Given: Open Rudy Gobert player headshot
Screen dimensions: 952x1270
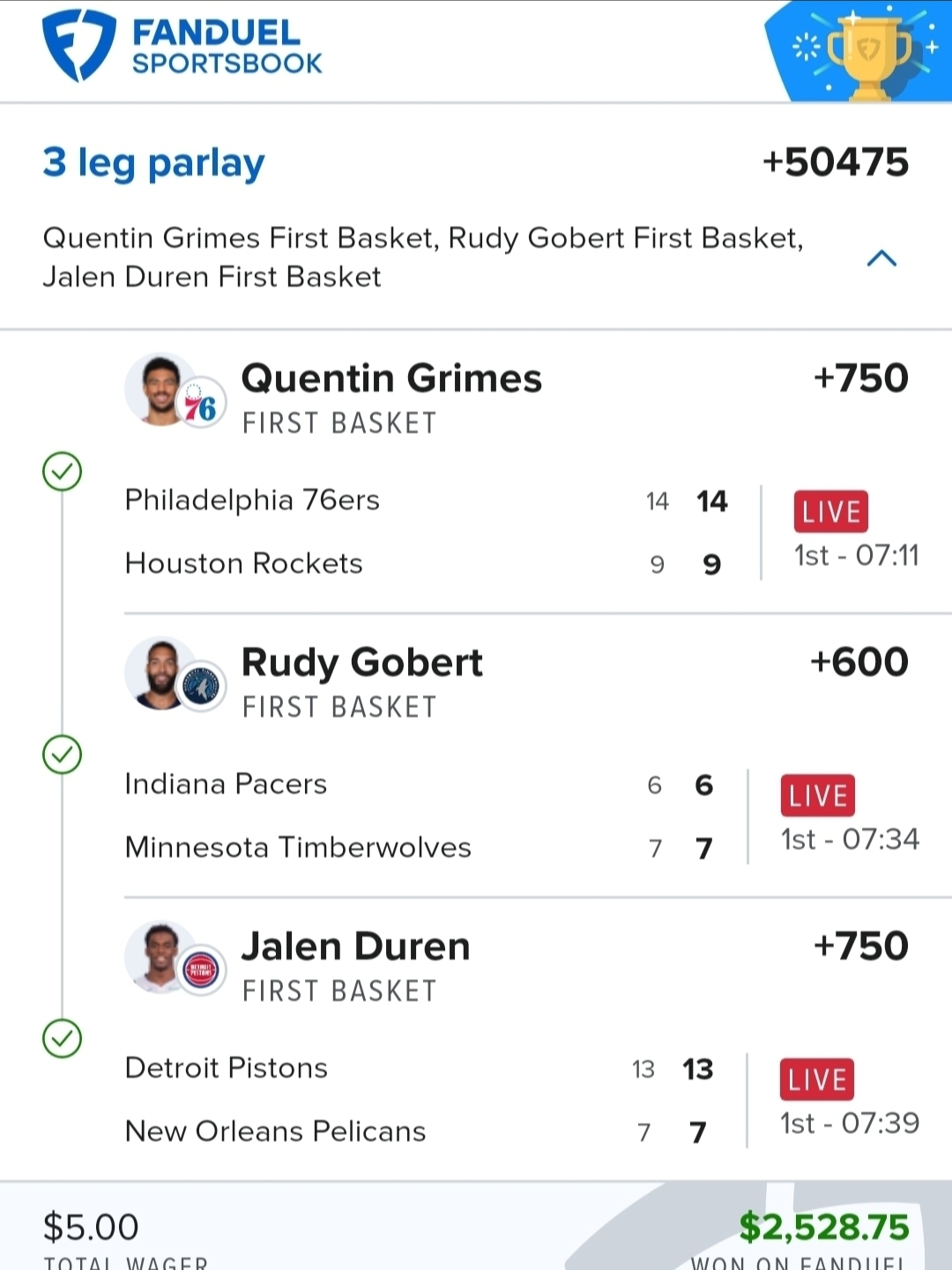Looking at the screenshot, I should coord(160,673).
